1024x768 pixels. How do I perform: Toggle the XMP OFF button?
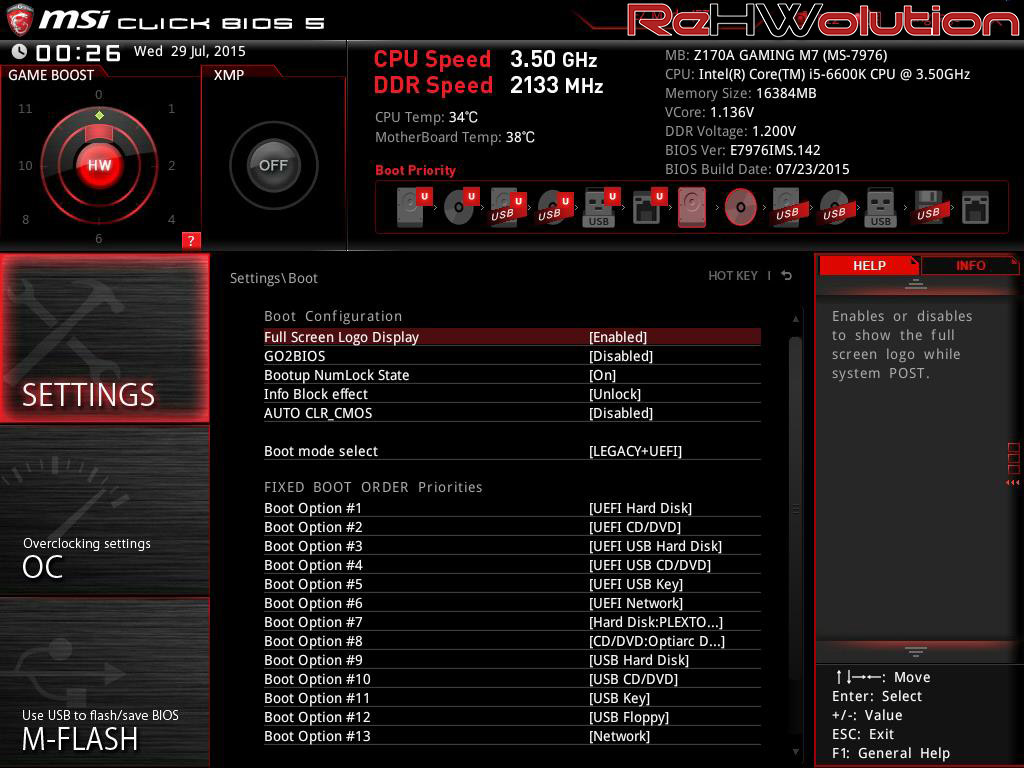(273, 166)
